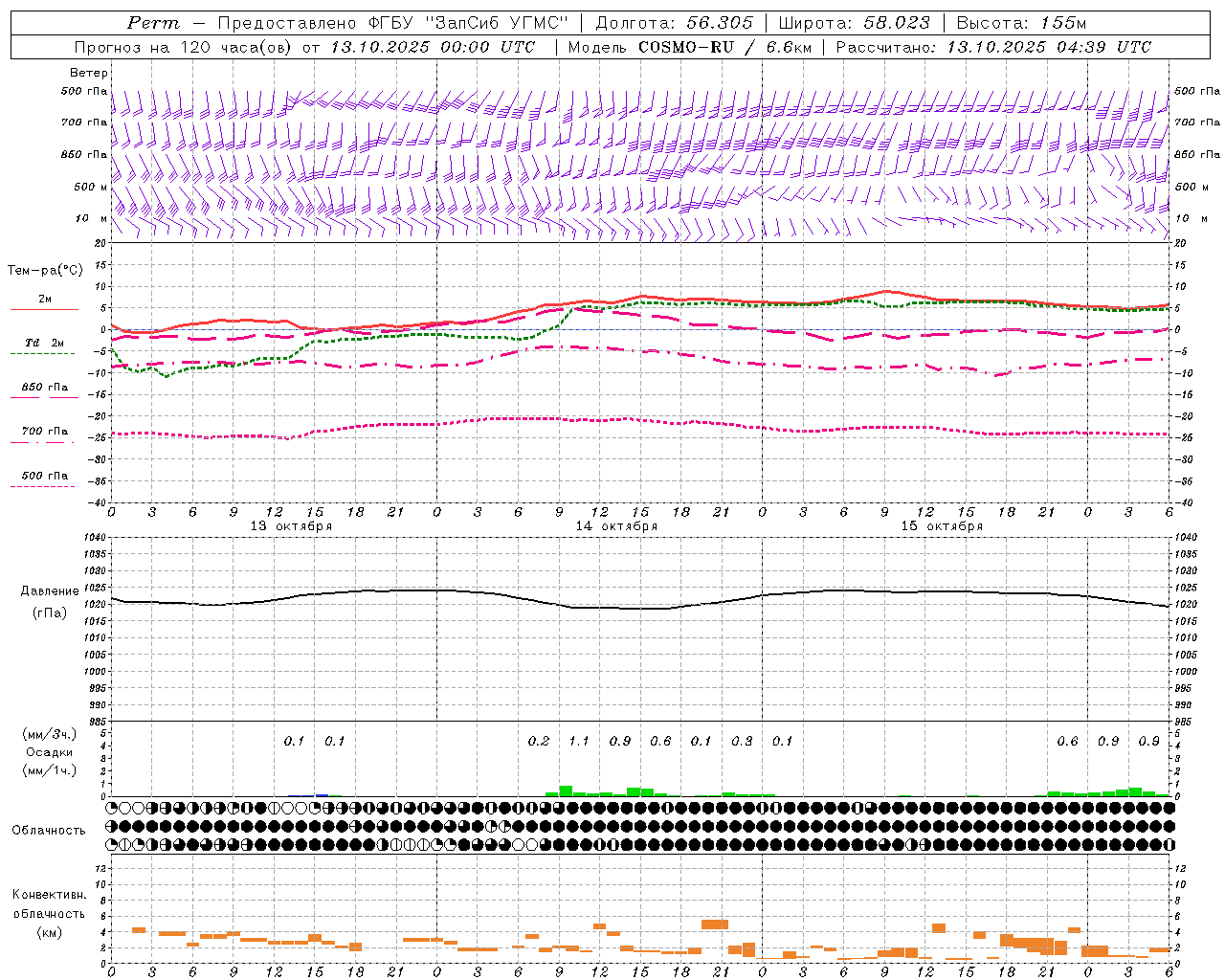Click the red "2м" temperature legend line

[44, 309]
